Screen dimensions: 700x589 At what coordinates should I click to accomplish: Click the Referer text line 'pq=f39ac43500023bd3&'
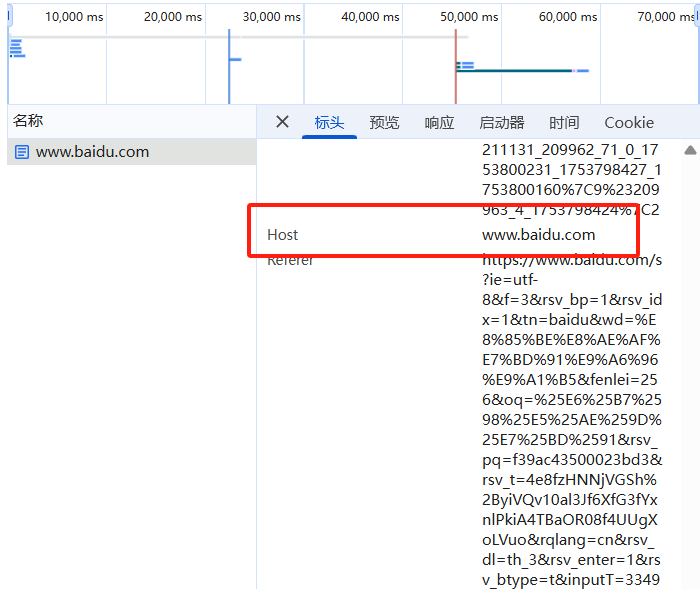572,460
